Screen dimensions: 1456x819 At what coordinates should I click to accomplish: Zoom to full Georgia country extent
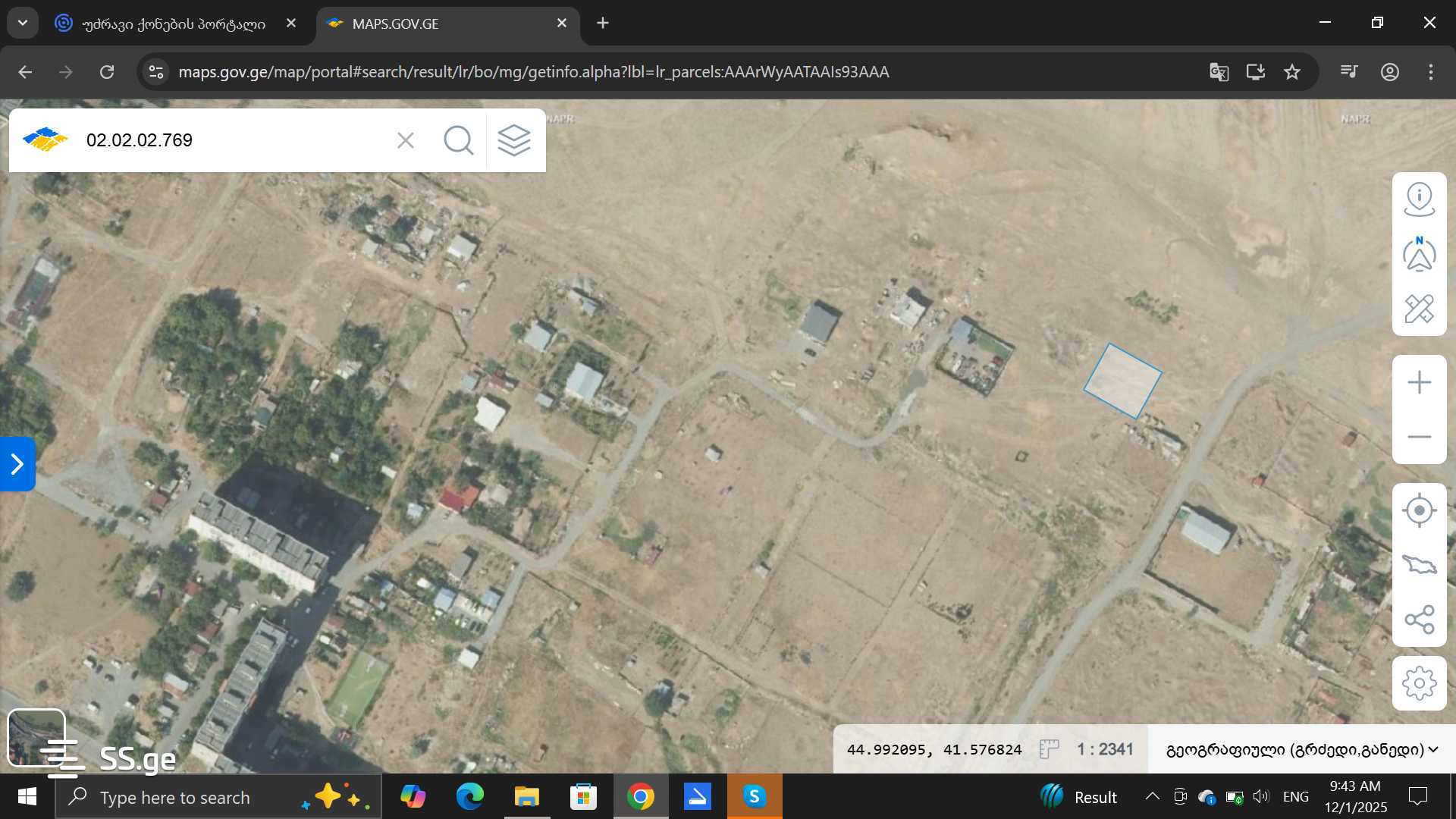1419,565
